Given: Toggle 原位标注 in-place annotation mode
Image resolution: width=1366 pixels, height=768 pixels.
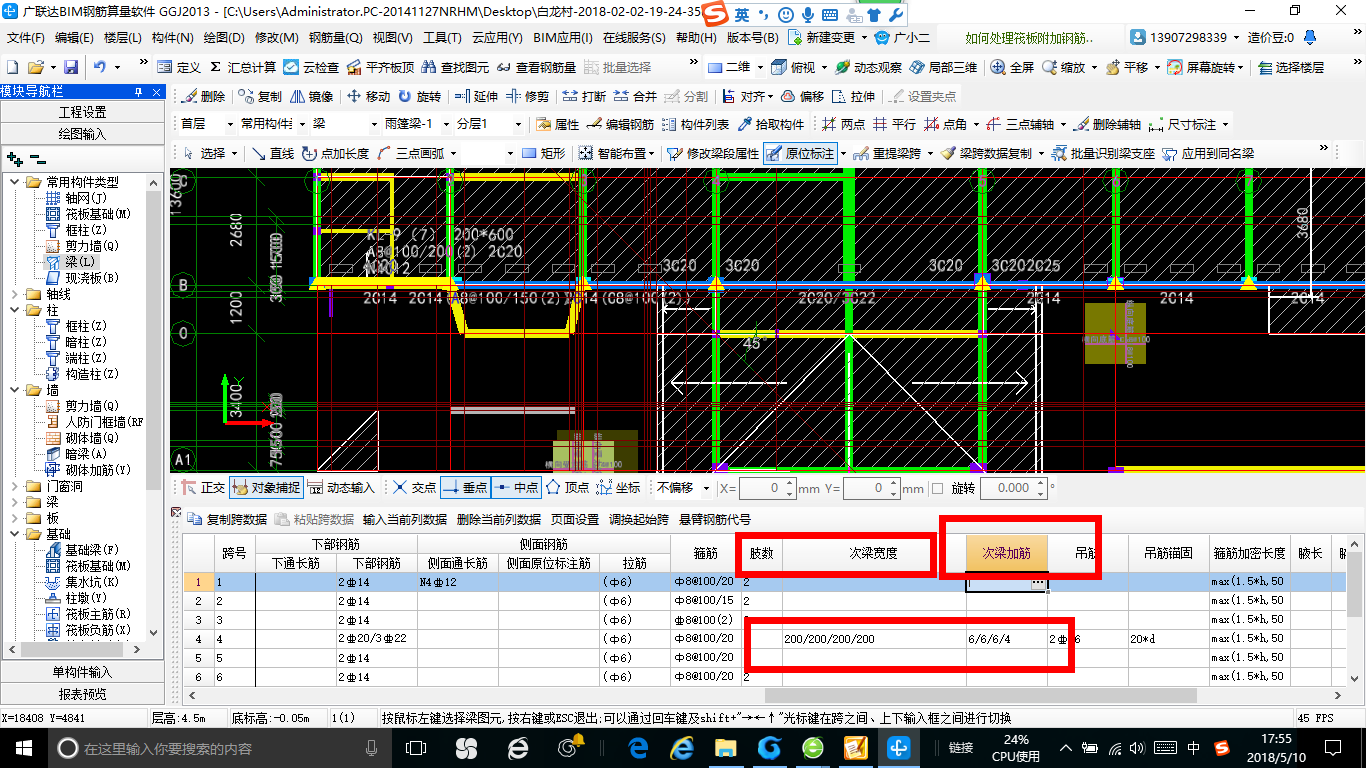Looking at the screenshot, I should (800, 153).
